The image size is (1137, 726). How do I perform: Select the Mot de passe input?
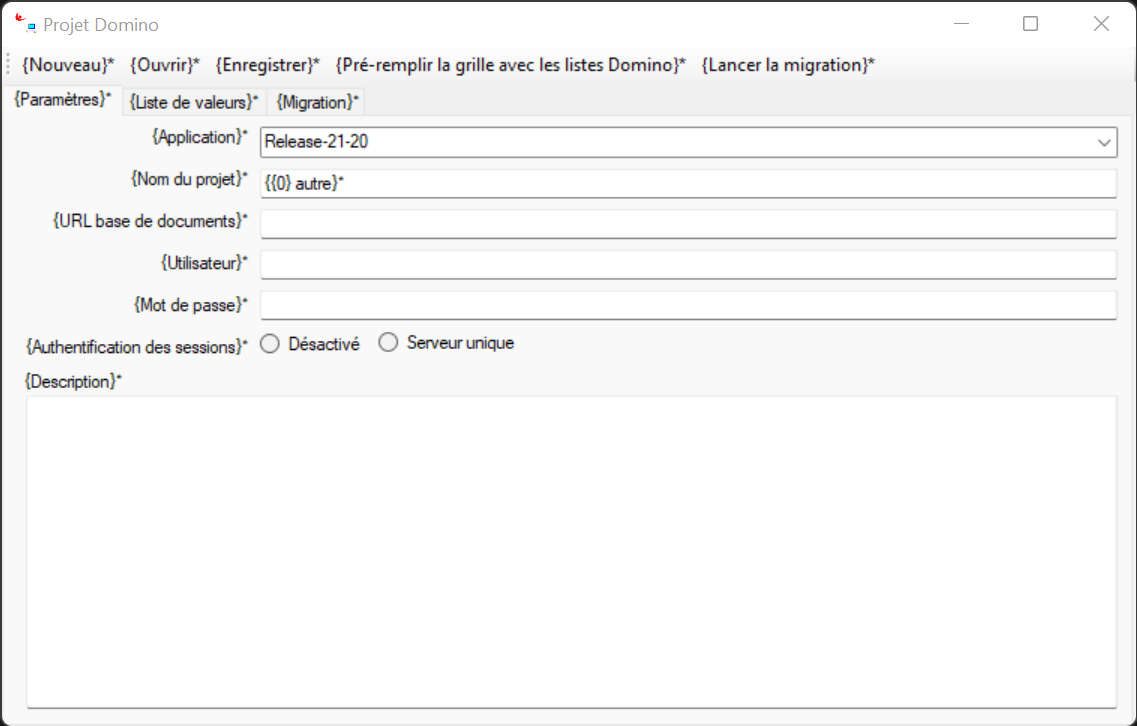[x=688, y=305]
